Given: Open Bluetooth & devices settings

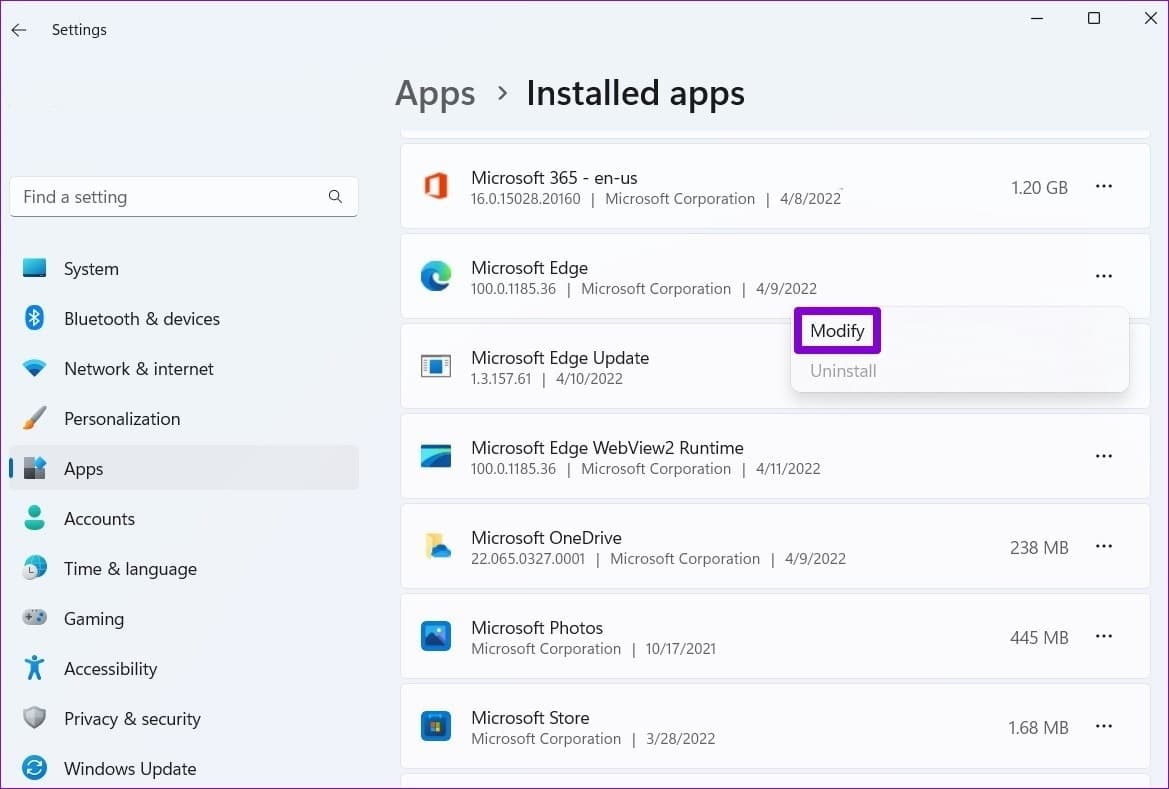Looking at the screenshot, I should (x=141, y=319).
